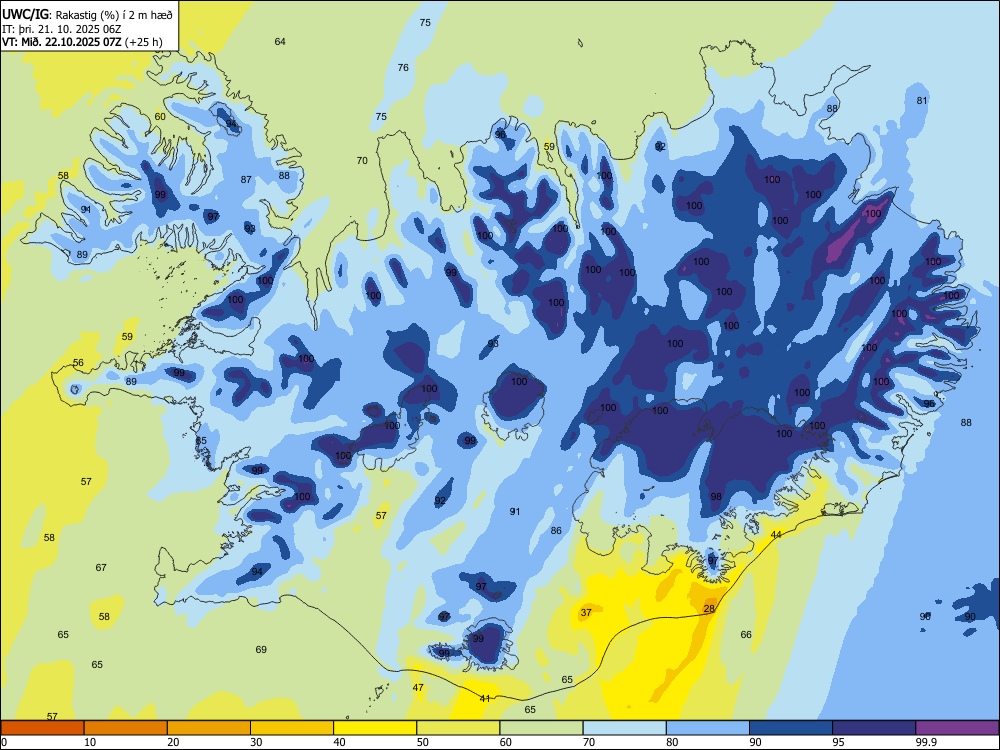1000x750 pixels.
Task: Pick the bright yellow 40–50 legend swatch
Action: [x=375, y=728]
